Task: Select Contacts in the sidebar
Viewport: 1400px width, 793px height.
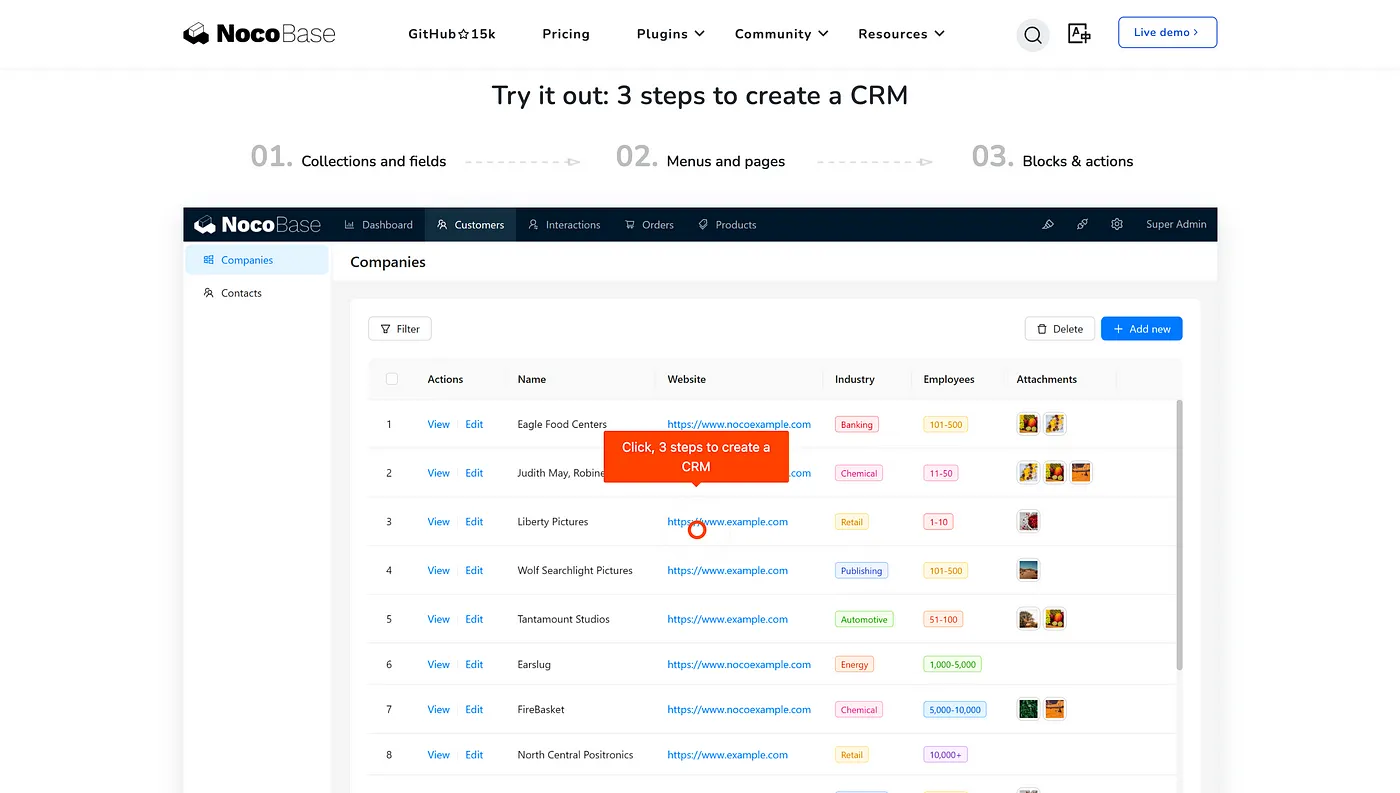Action: pos(241,293)
